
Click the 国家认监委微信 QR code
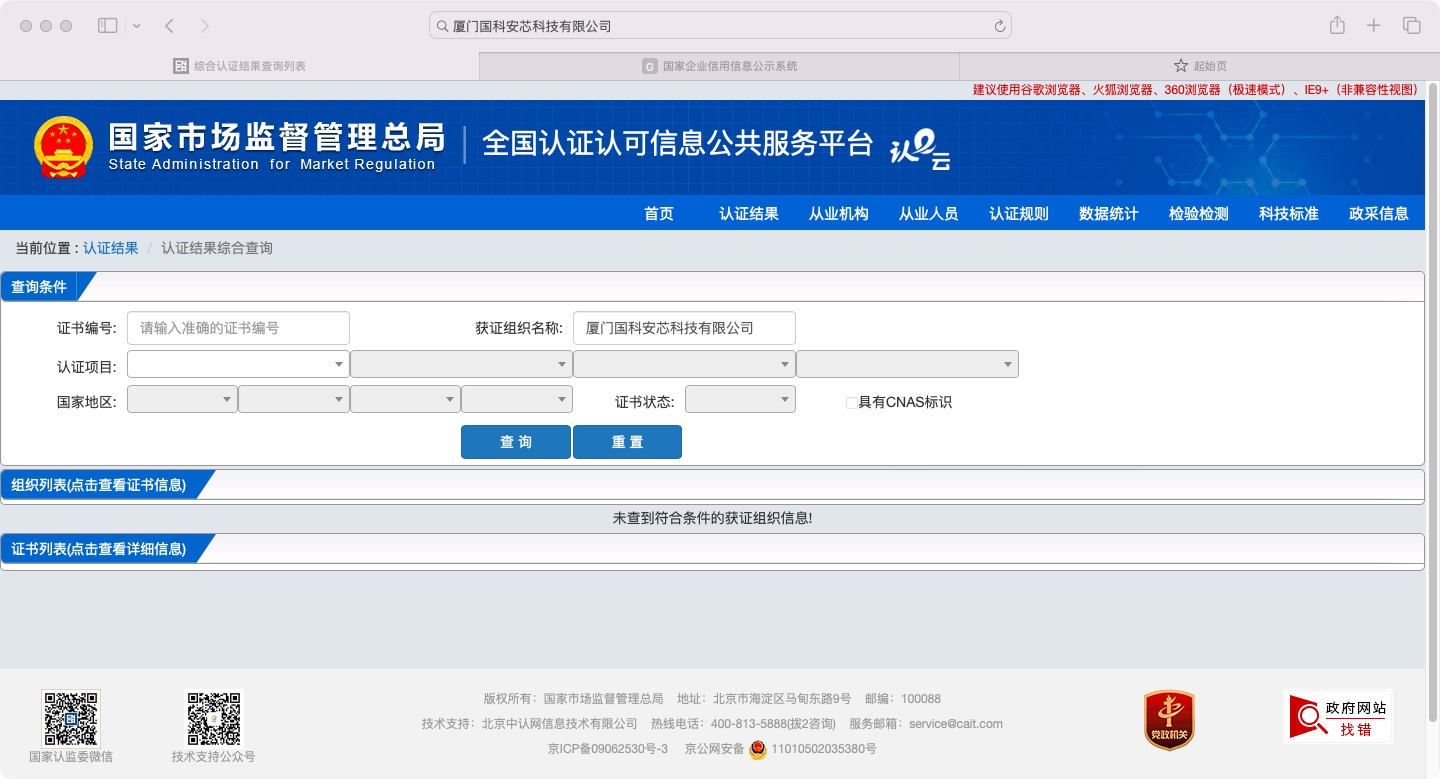(71, 719)
